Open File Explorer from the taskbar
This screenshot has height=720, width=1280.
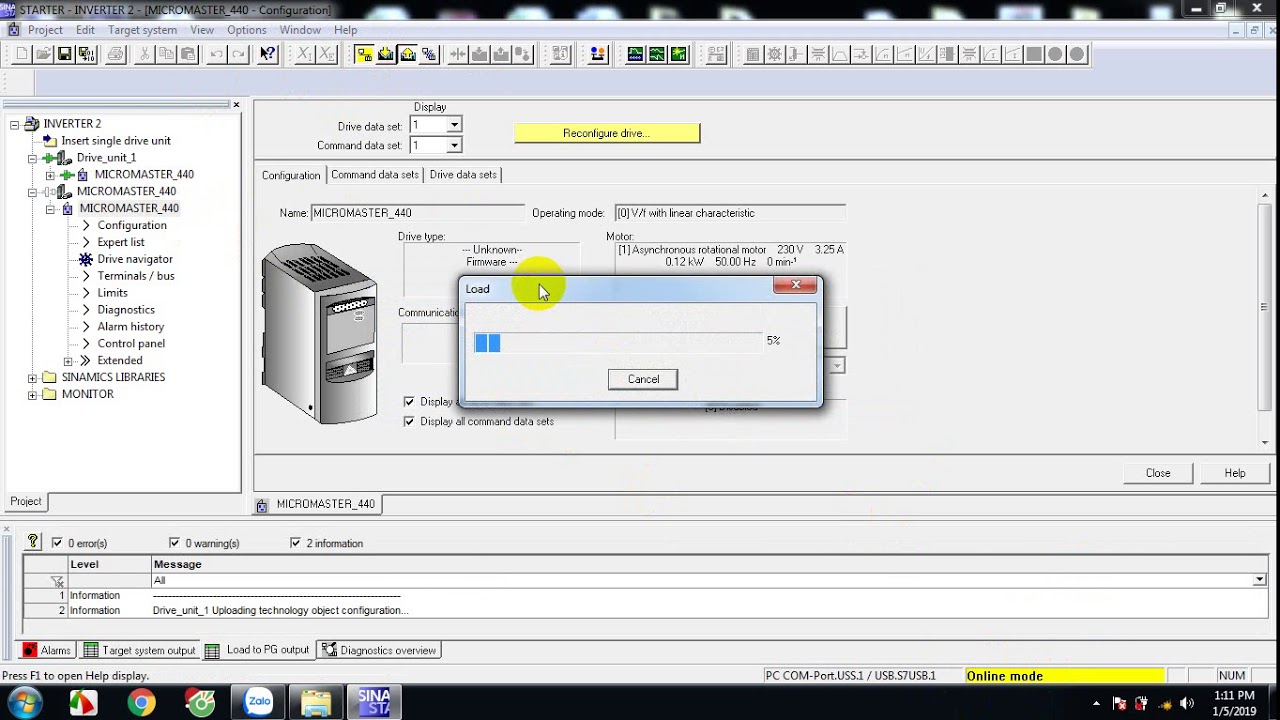(x=316, y=702)
